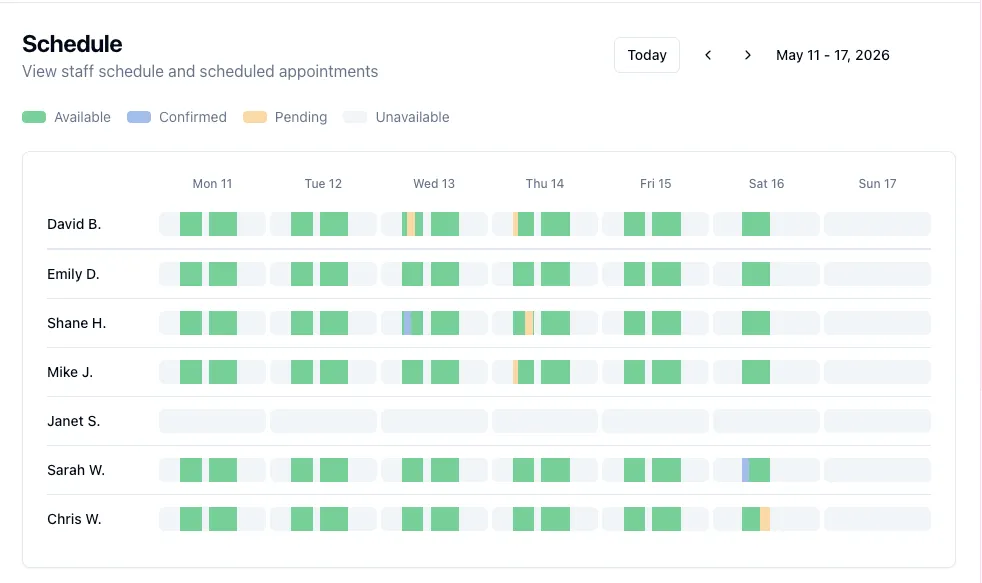Click David B.'s unavailable Sun 17 bar
Image resolution: width=982 pixels, height=583 pixels.
[x=877, y=224]
